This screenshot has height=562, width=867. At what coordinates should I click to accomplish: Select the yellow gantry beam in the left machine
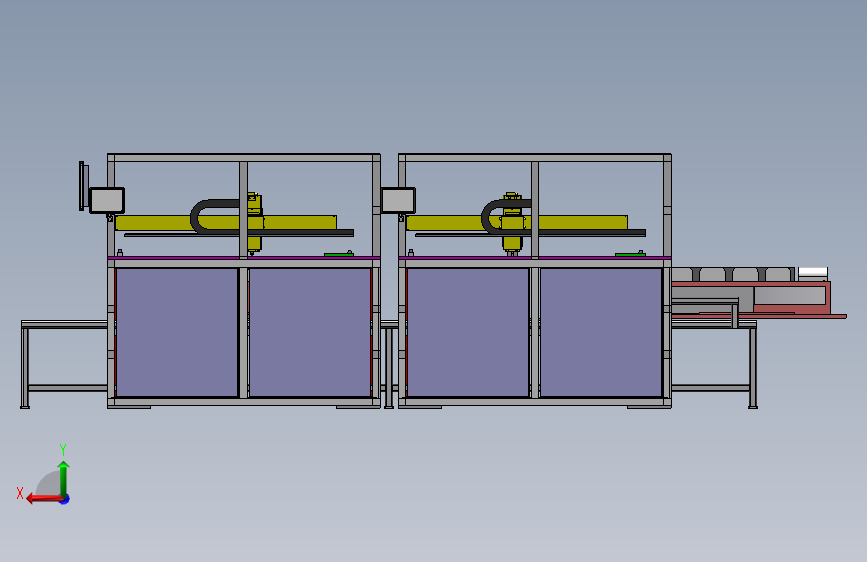tap(226, 223)
